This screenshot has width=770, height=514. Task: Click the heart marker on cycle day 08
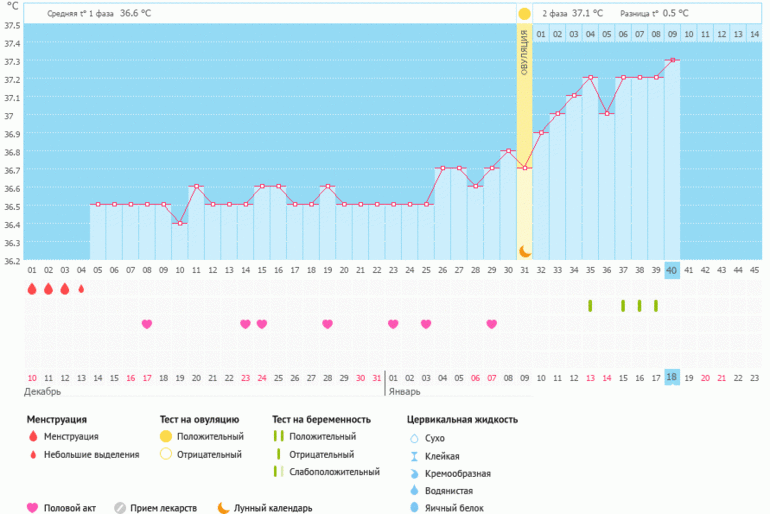(x=147, y=324)
